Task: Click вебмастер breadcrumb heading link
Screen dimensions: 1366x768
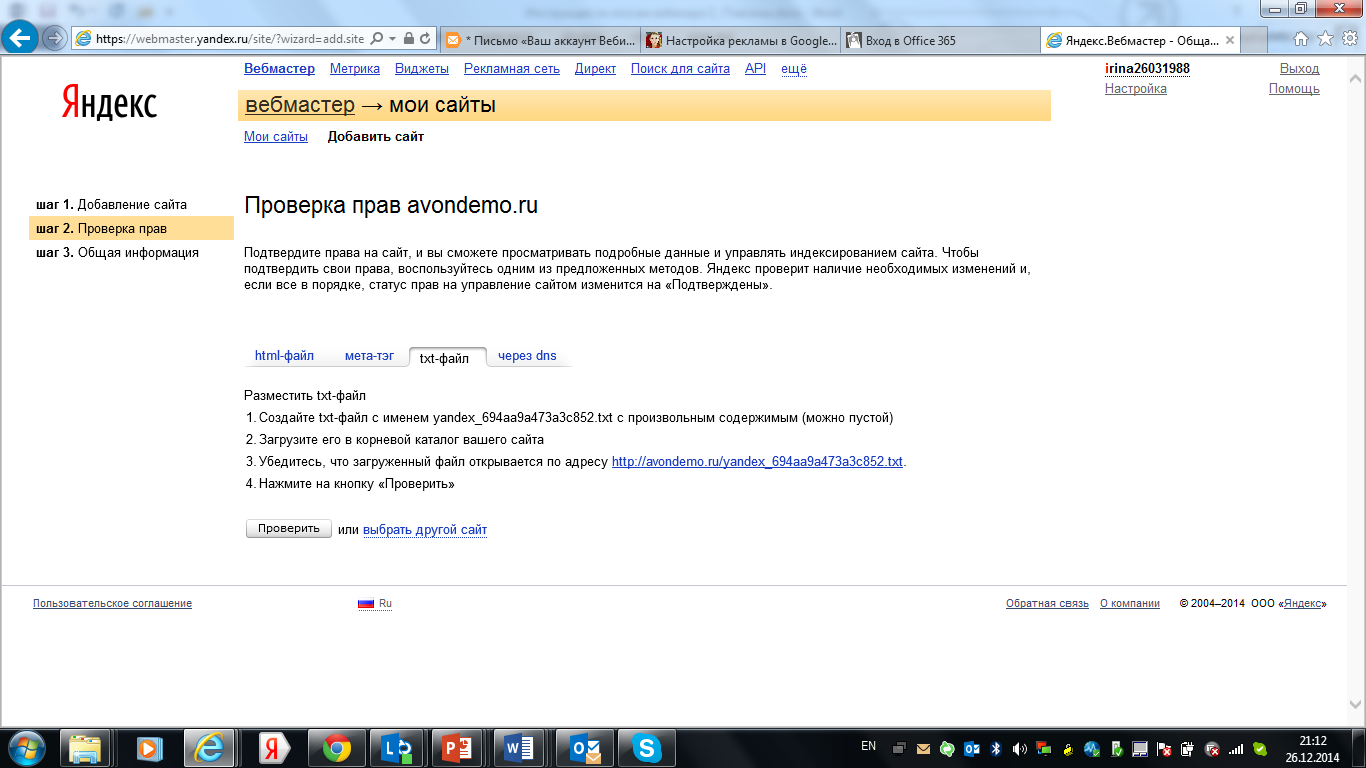Action: [x=300, y=105]
